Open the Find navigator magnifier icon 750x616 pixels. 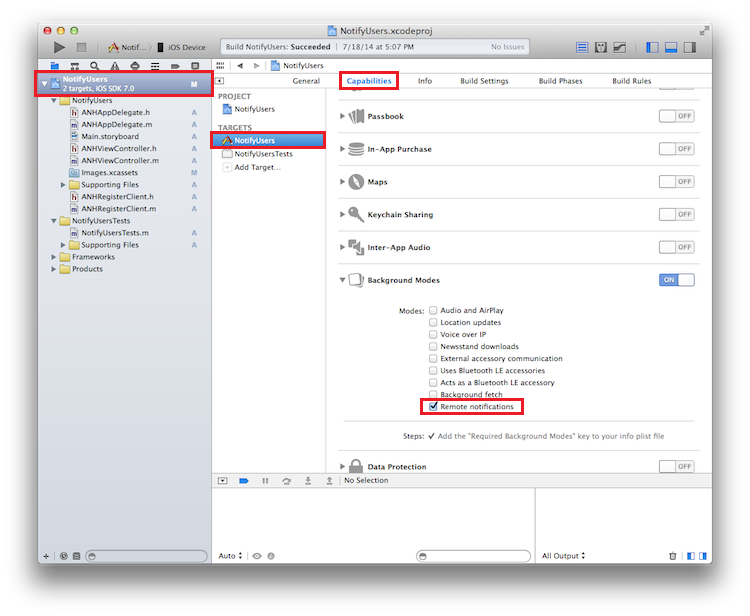click(95, 66)
